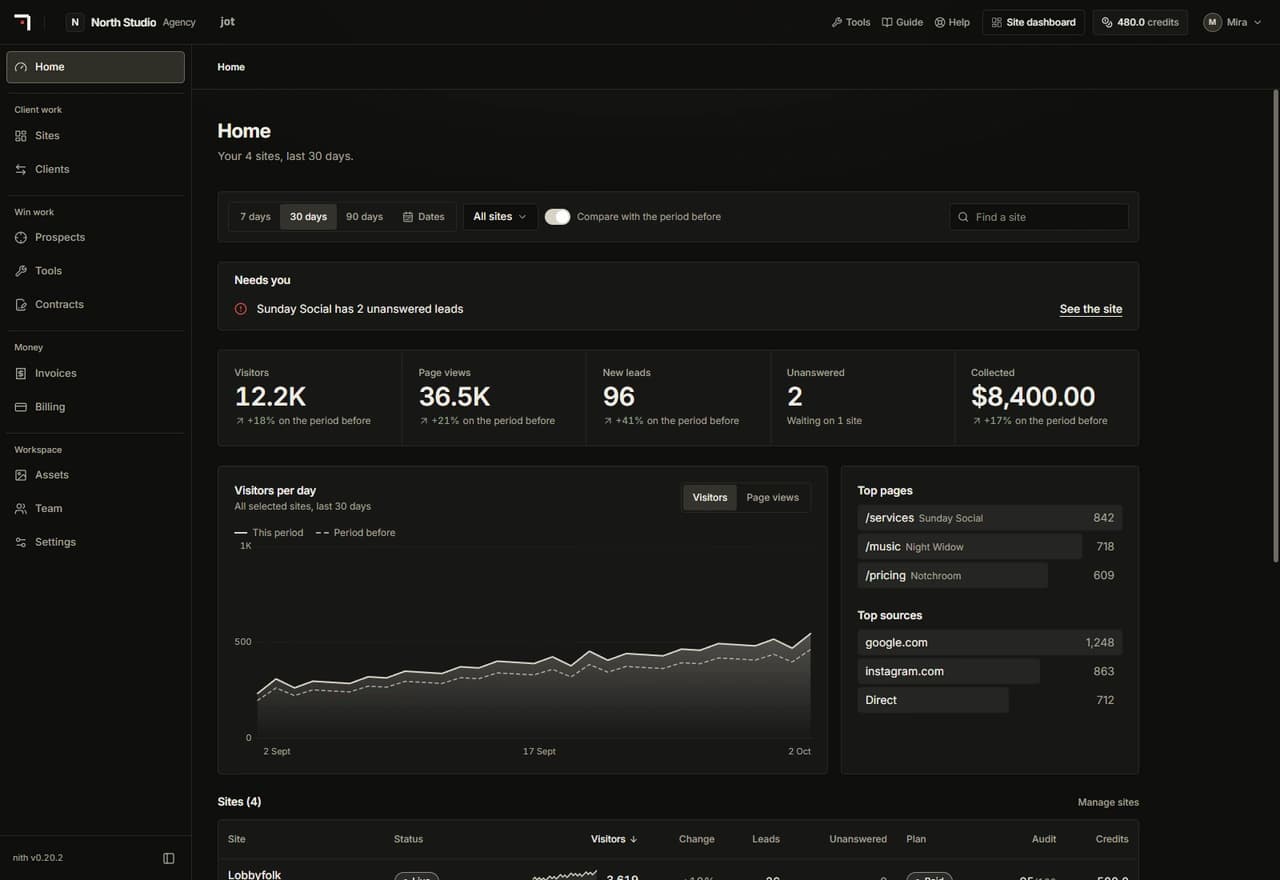Click the Assets image icon in sidebar

pos(21,476)
